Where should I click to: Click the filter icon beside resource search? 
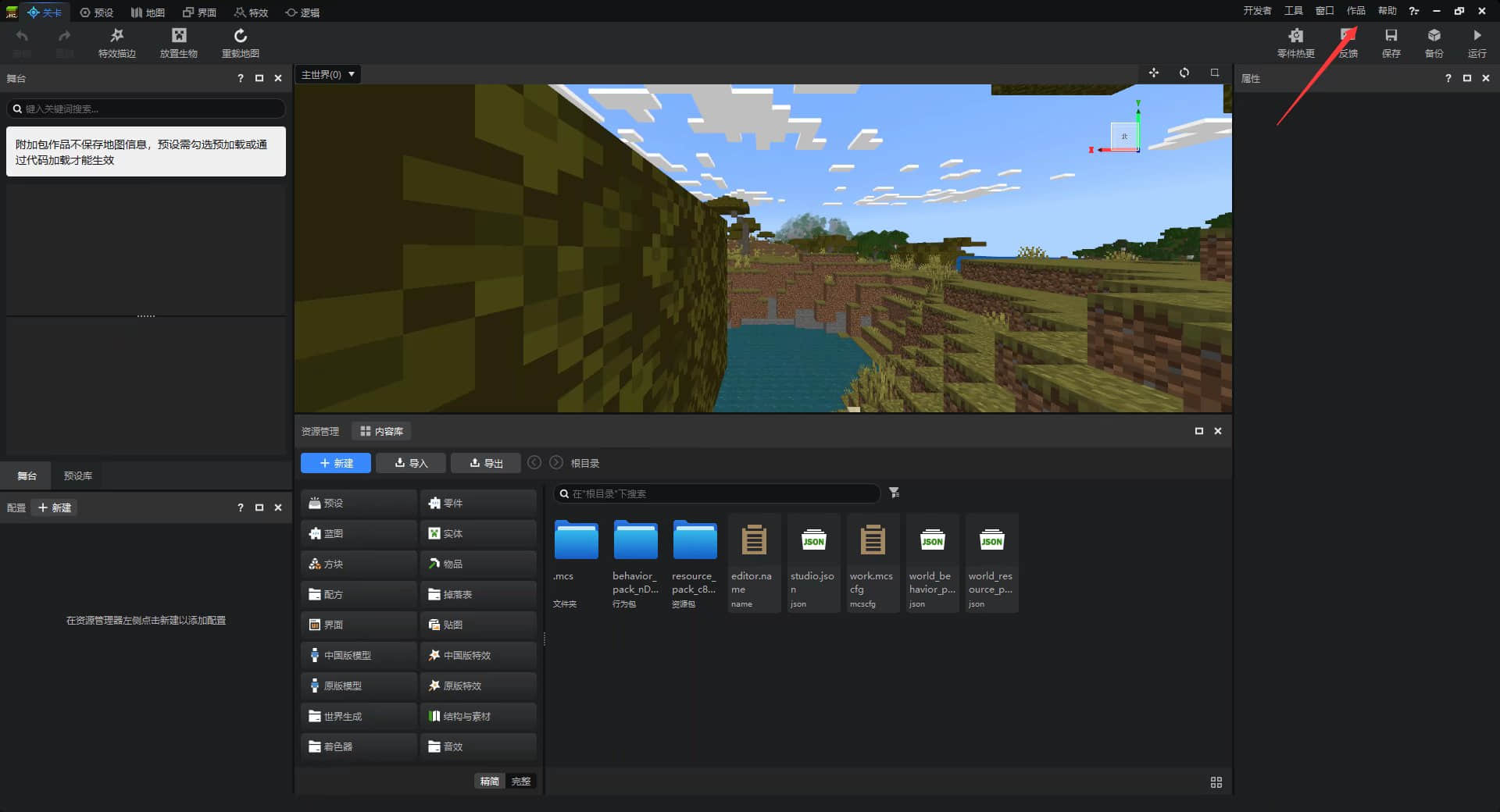(x=895, y=493)
